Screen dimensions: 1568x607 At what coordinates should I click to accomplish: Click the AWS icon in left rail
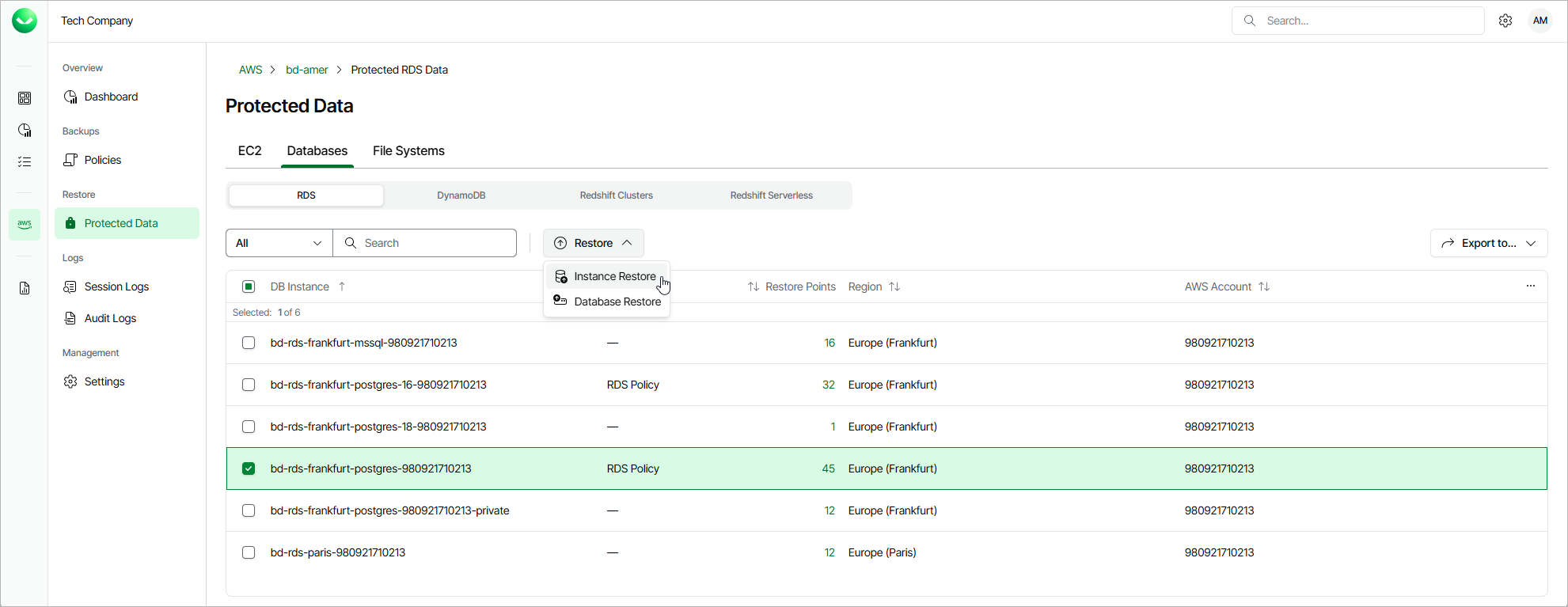pos(25,224)
